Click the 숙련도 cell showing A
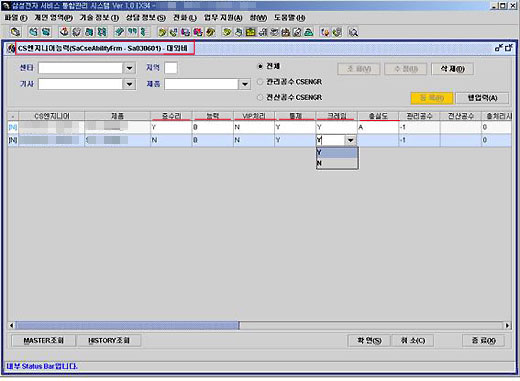520x381 pixels. 378,127
